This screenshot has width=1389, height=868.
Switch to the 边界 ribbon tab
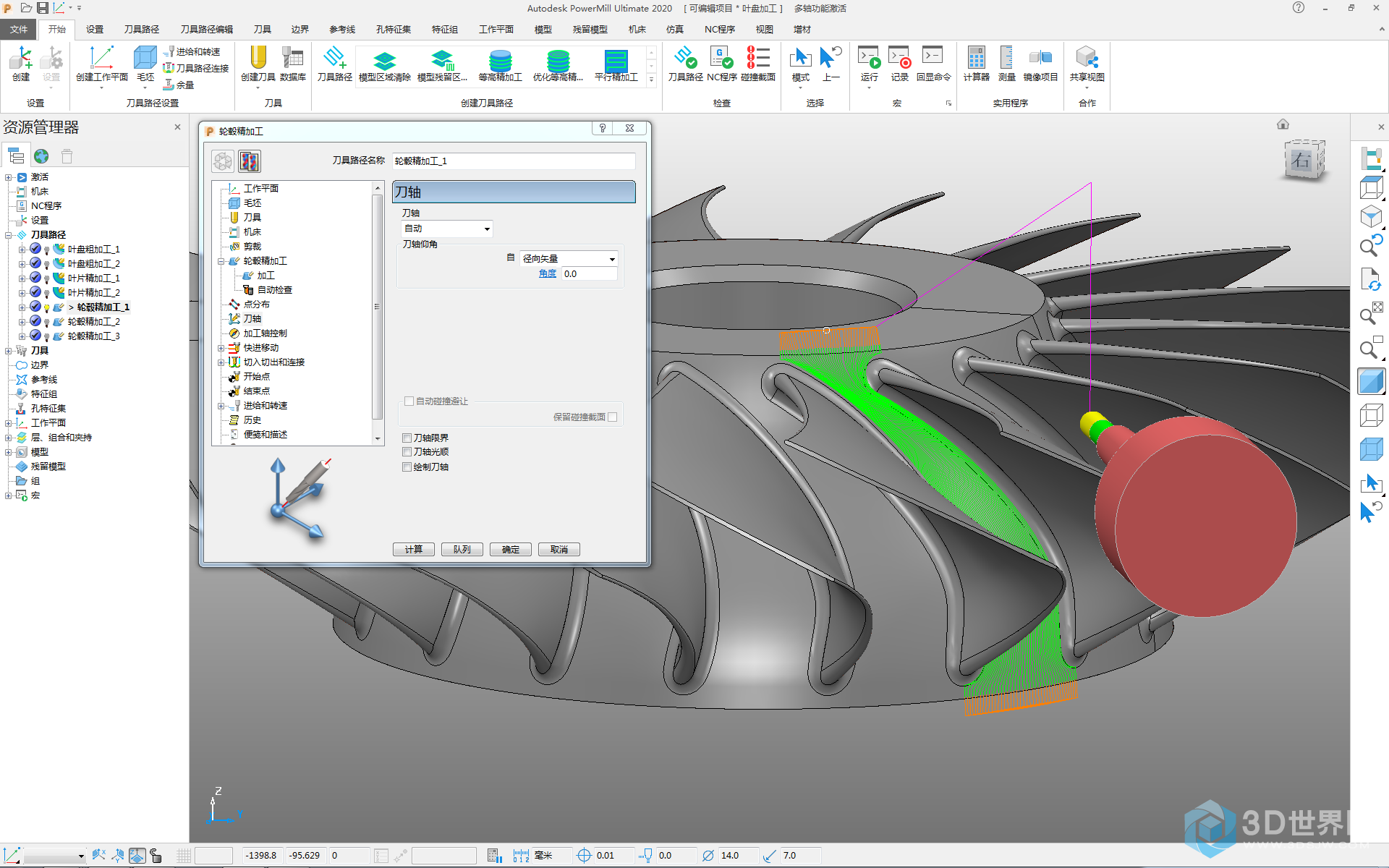300,29
